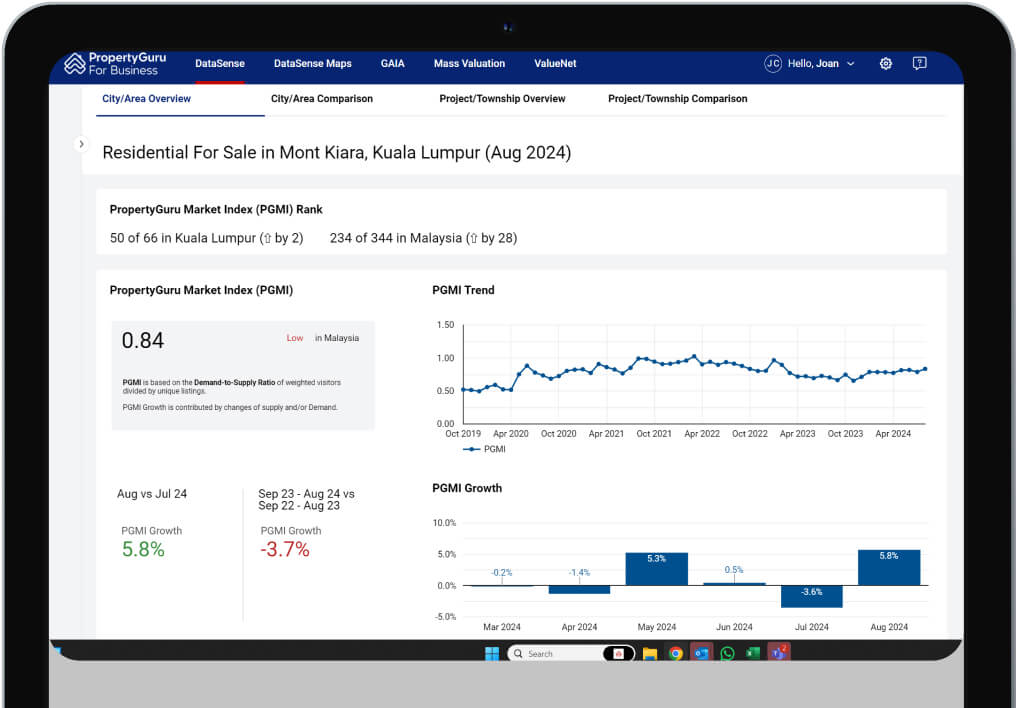Open Outlook from taskbar
The width and height of the screenshot is (1016, 708).
(701, 653)
